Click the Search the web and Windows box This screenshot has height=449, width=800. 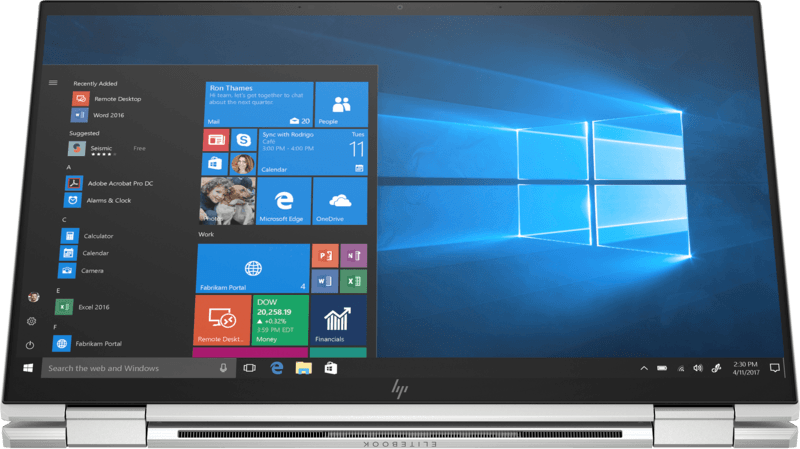[x=130, y=368]
